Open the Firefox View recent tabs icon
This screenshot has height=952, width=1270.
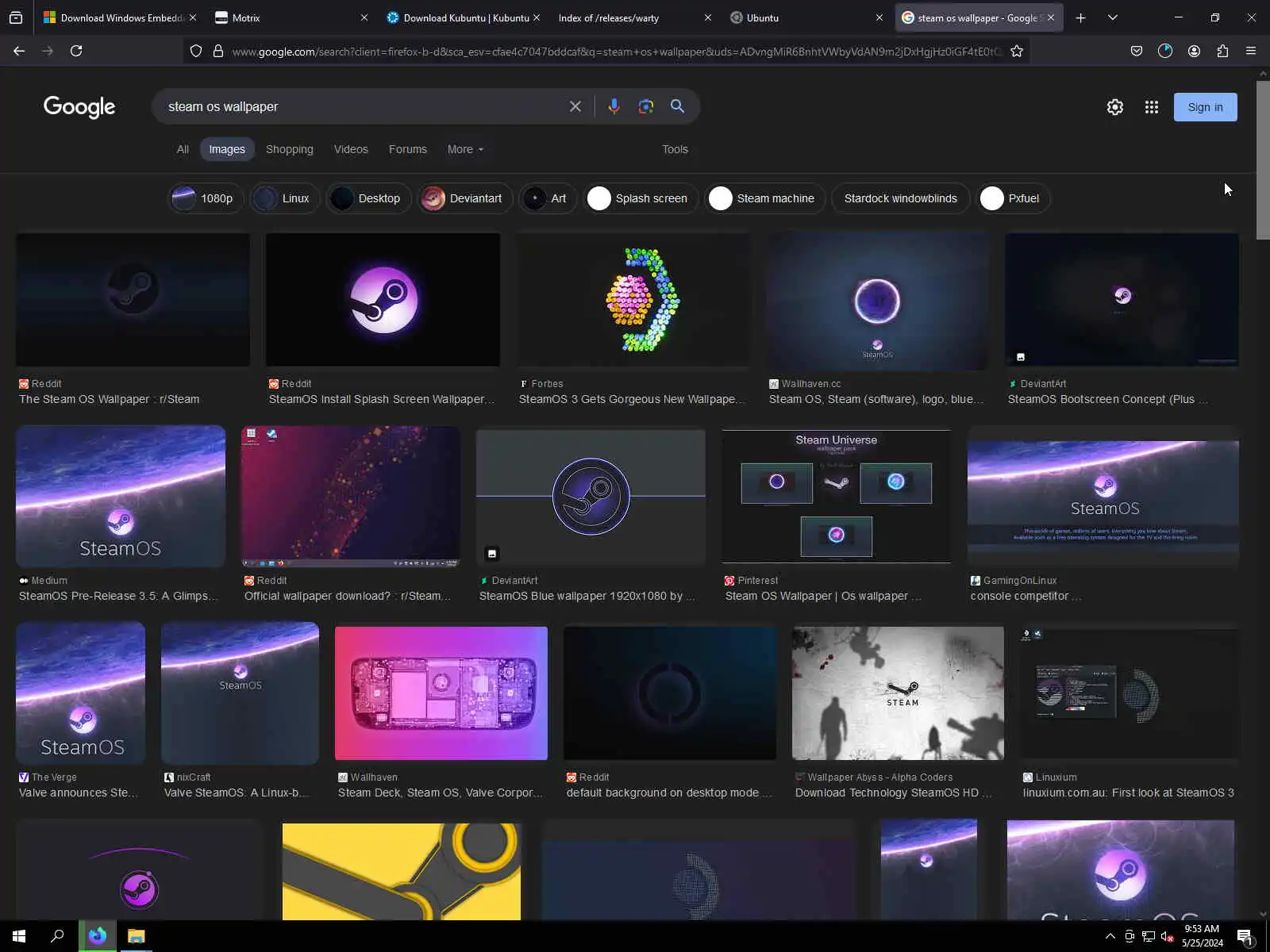point(16,17)
